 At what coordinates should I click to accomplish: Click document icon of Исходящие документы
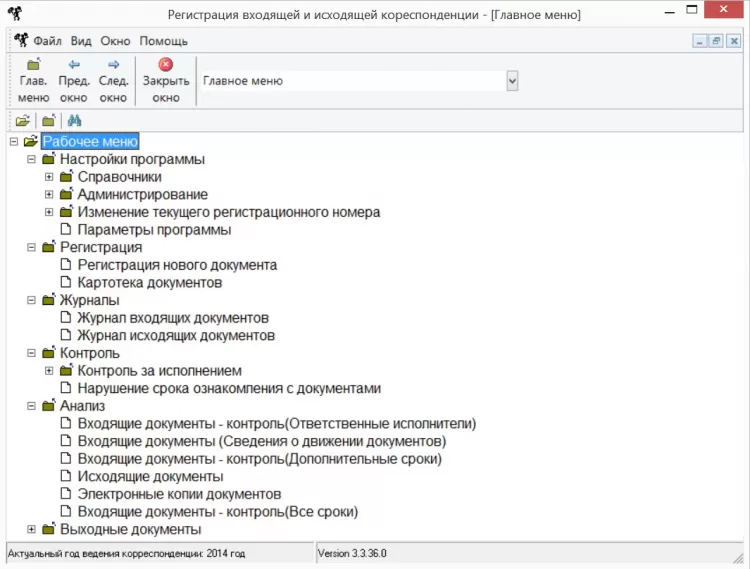click(66, 476)
